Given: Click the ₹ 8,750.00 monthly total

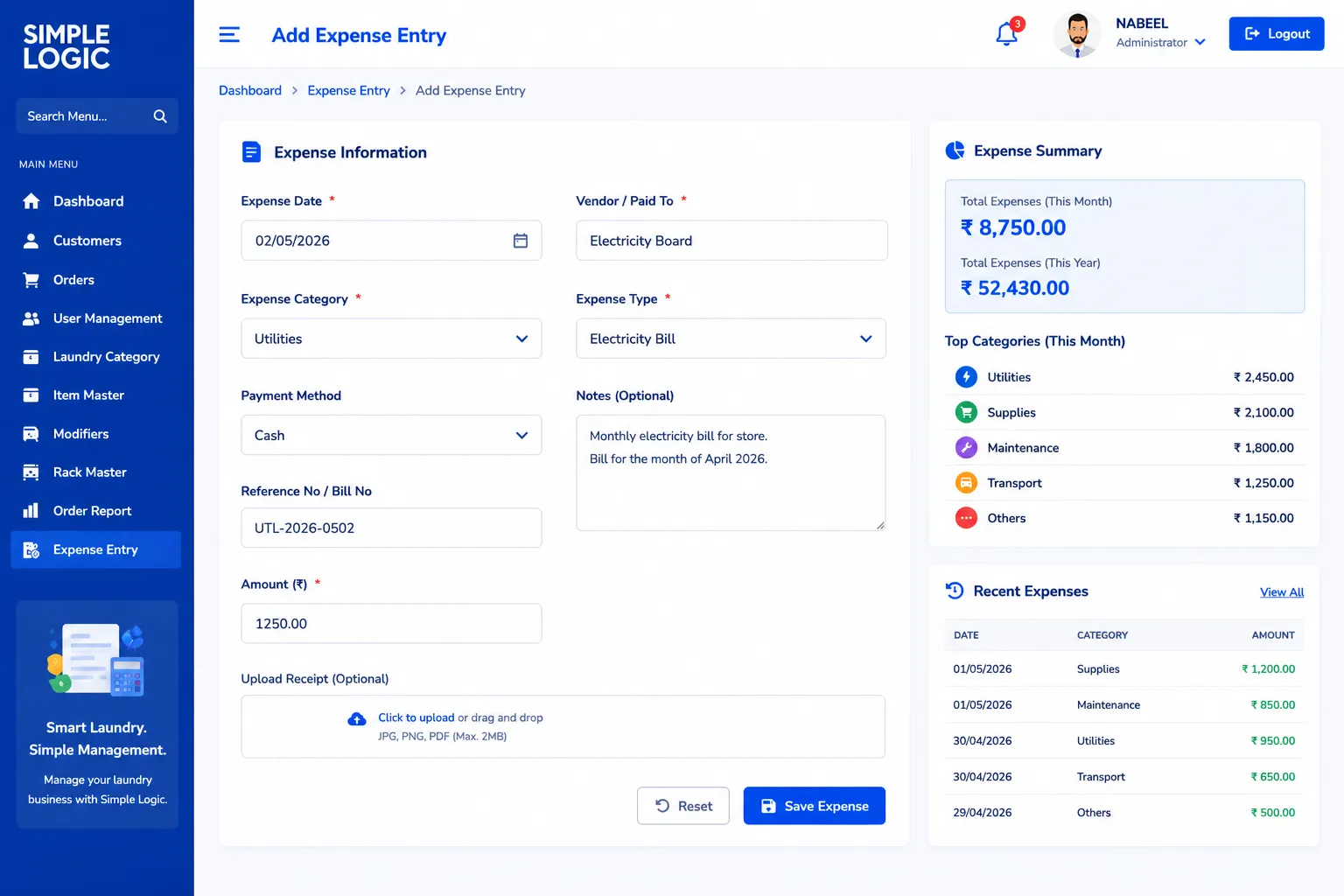Looking at the screenshot, I should point(1013,227).
